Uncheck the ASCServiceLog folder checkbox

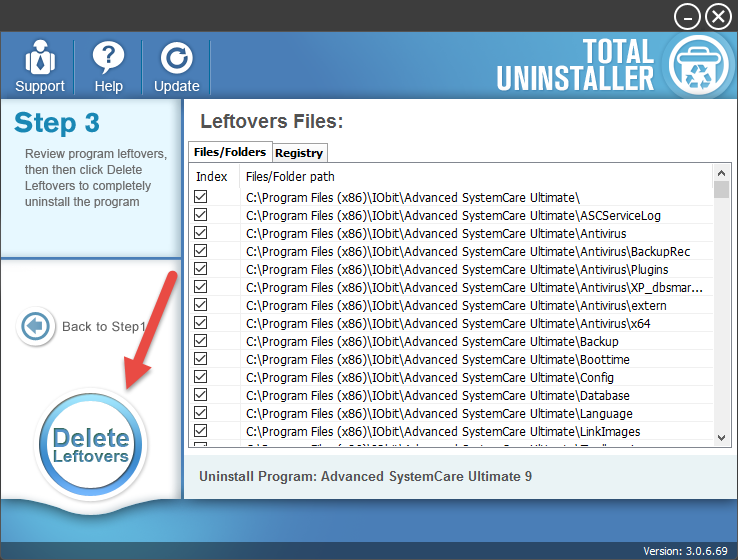pyautogui.click(x=201, y=215)
